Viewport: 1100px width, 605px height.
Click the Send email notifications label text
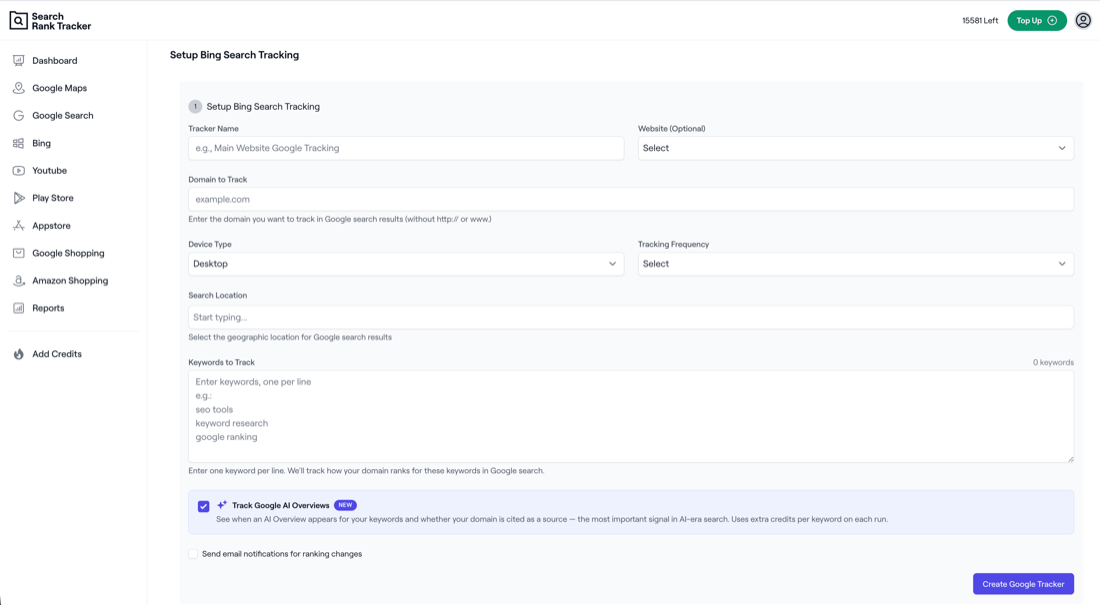282,554
